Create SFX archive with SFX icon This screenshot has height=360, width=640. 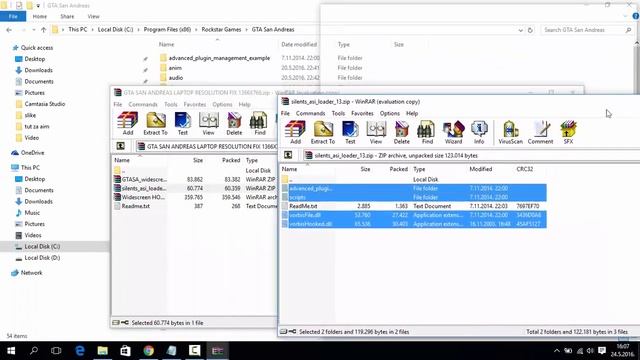(568, 133)
